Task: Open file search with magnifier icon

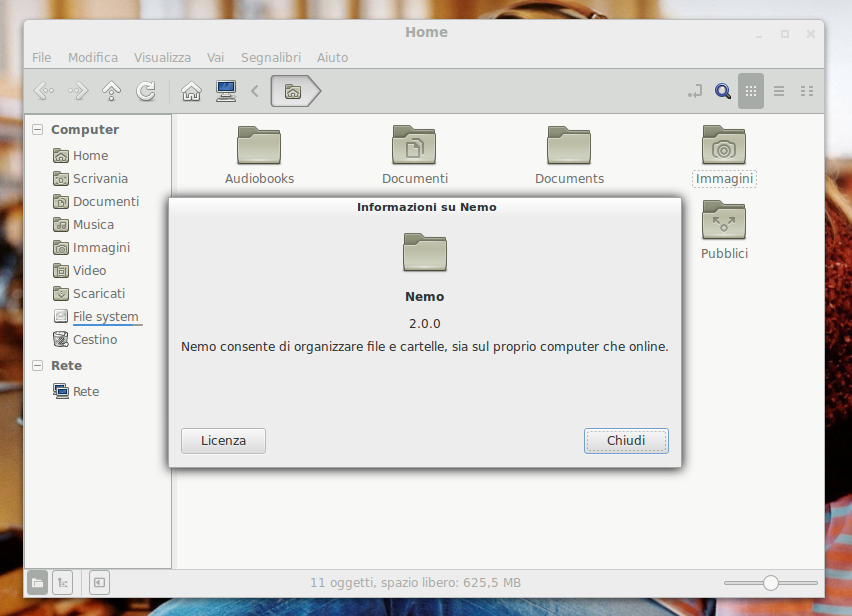Action: coord(722,91)
